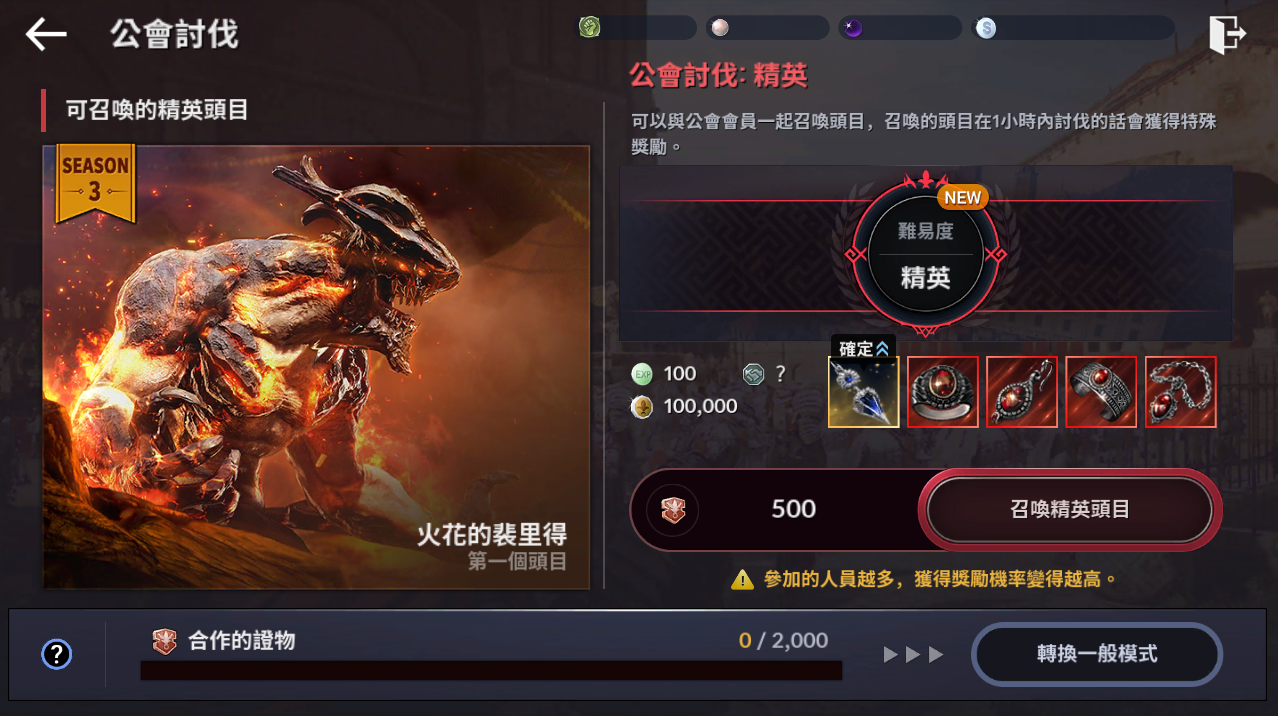Select the red necklace reward item
The image size is (1278, 716).
coord(1181,392)
